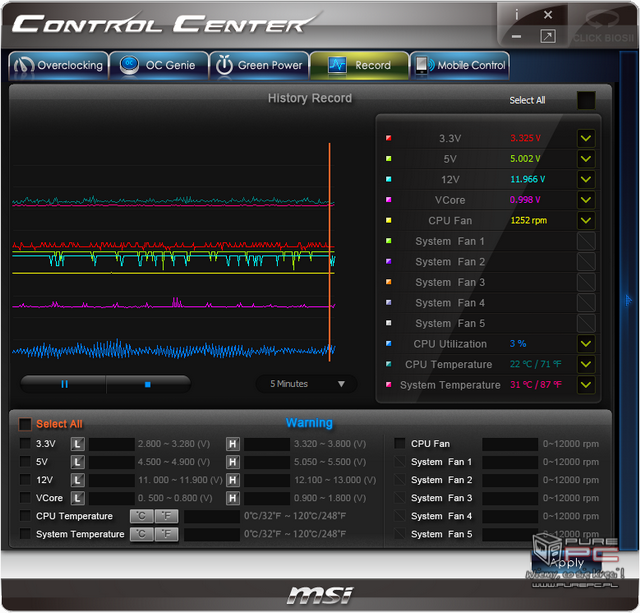Click the H high-limit button for 5V
640x613 pixels.
coord(233,462)
